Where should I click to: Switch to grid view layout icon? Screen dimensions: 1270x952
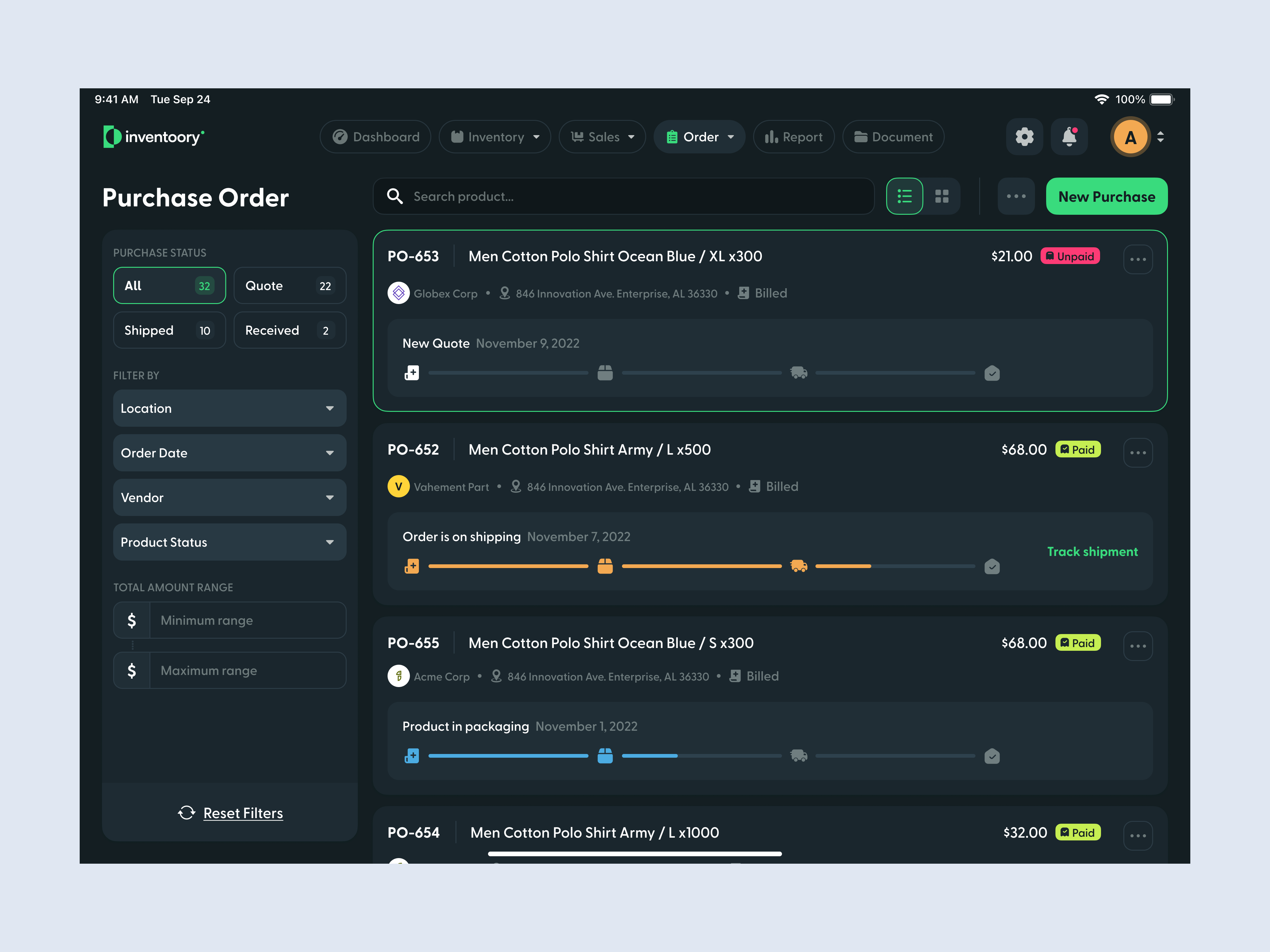pyautogui.click(x=942, y=196)
